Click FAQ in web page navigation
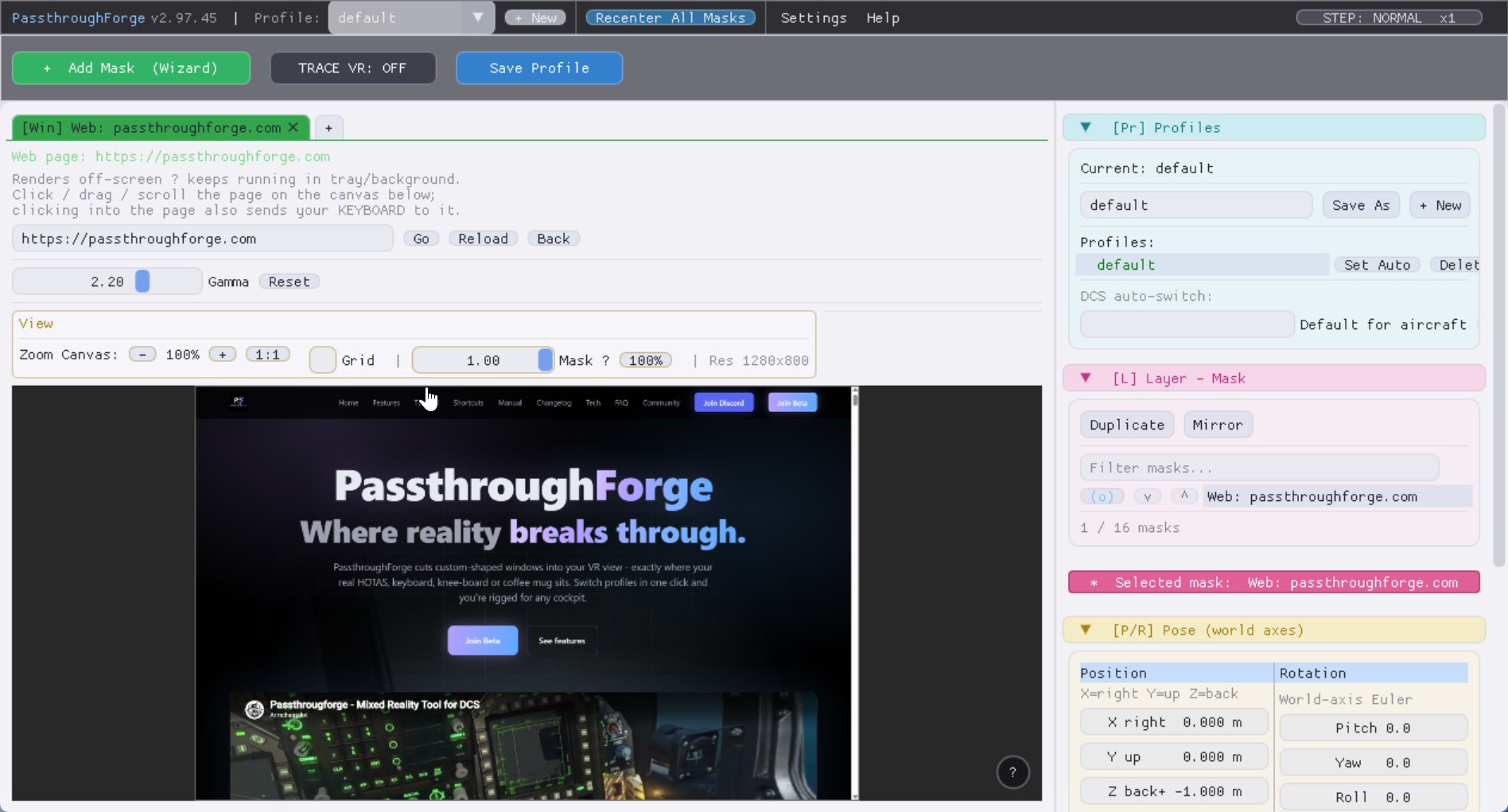 (621, 403)
